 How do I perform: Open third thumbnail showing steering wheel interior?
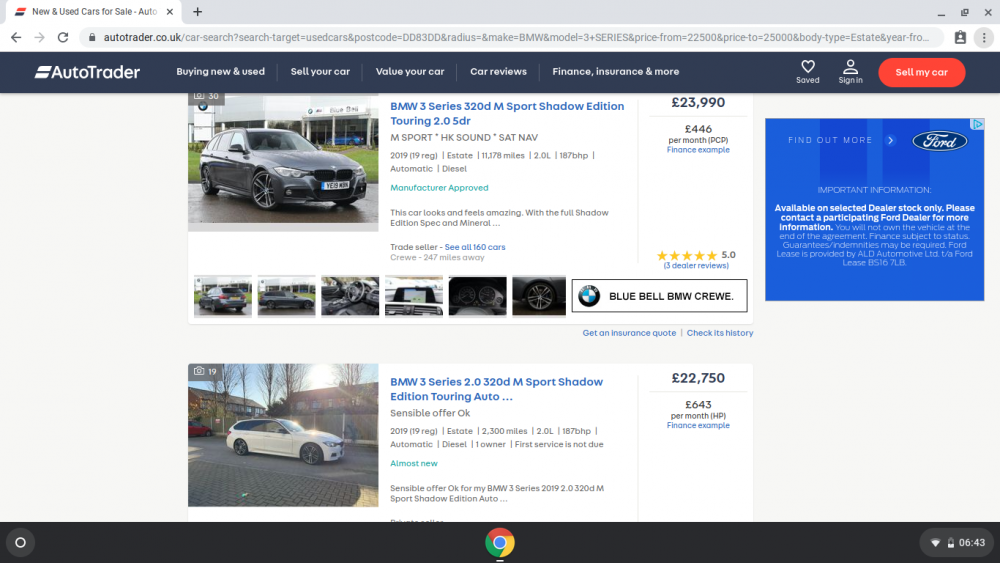pos(350,296)
